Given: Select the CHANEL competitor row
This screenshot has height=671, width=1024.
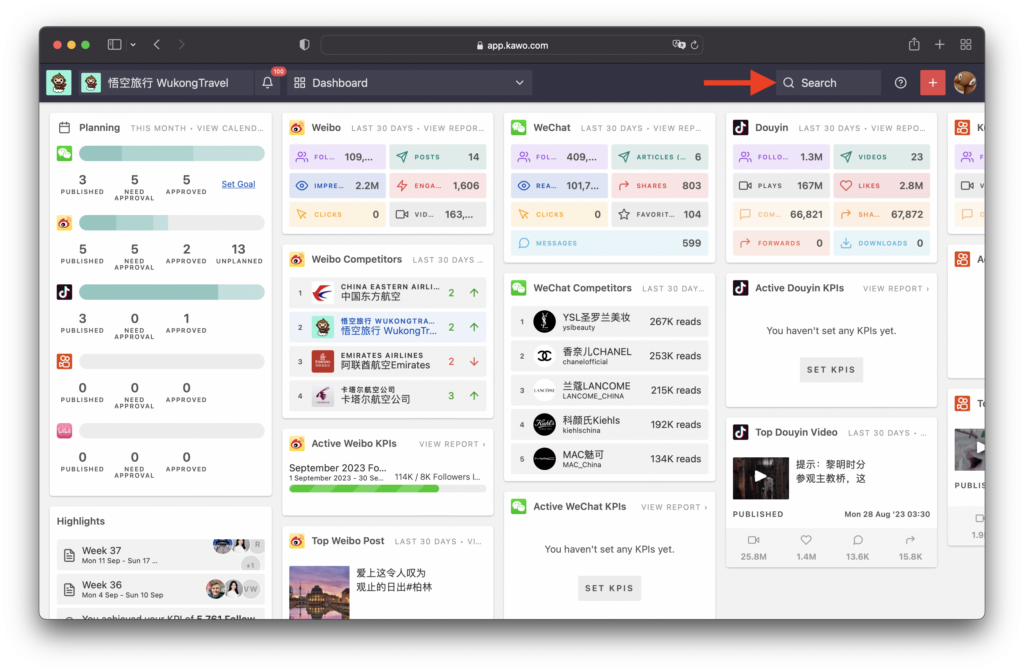Looking at the screenshot, I should coord(609,356).
